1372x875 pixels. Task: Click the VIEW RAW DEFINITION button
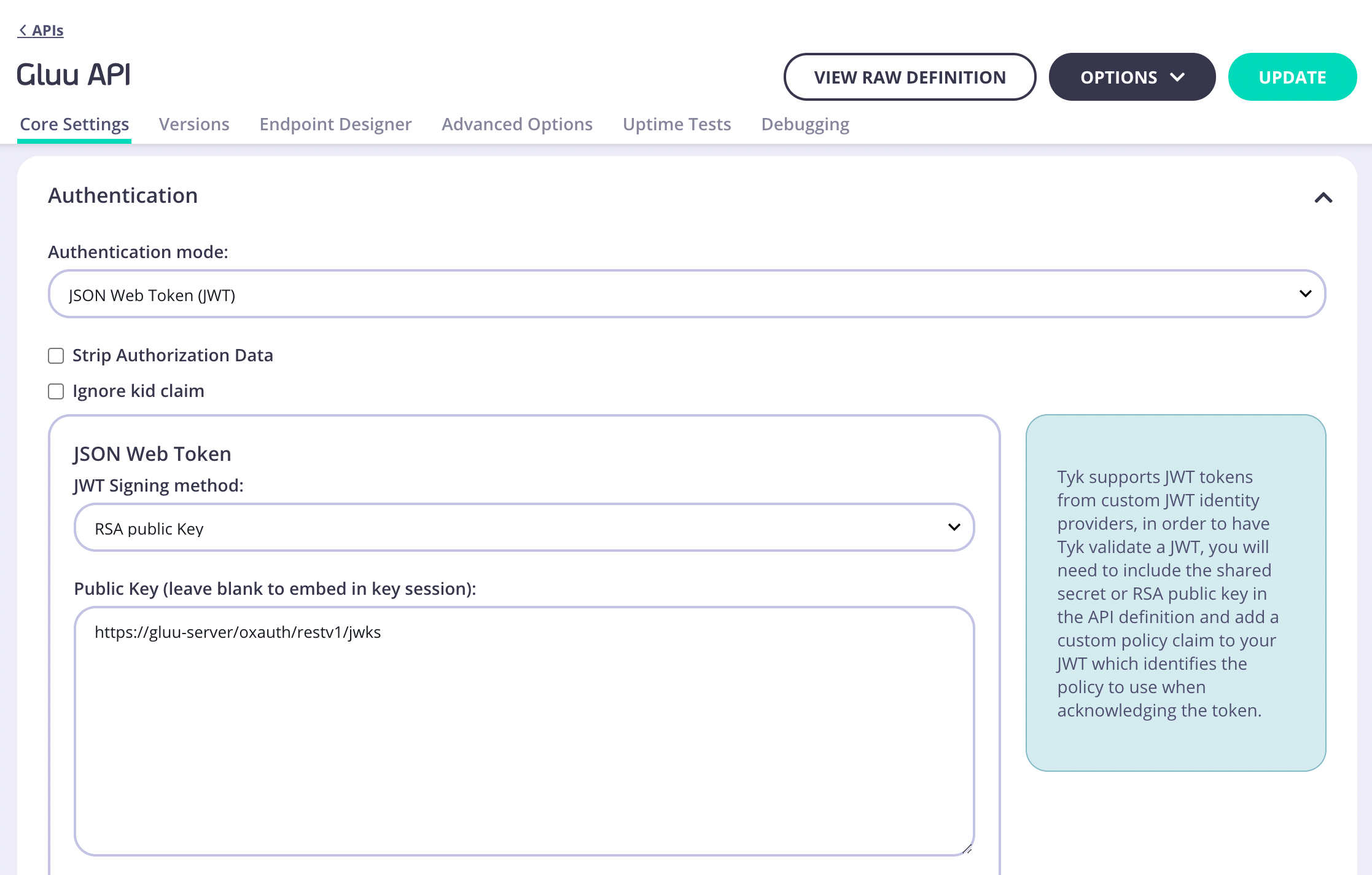(x=910, y=77)
